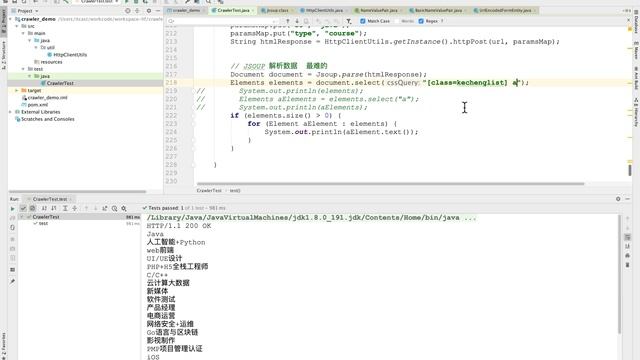This screenshot has width=640, height=360.
Task: Click the Project panel locate target icon
Action: (128, 11)
